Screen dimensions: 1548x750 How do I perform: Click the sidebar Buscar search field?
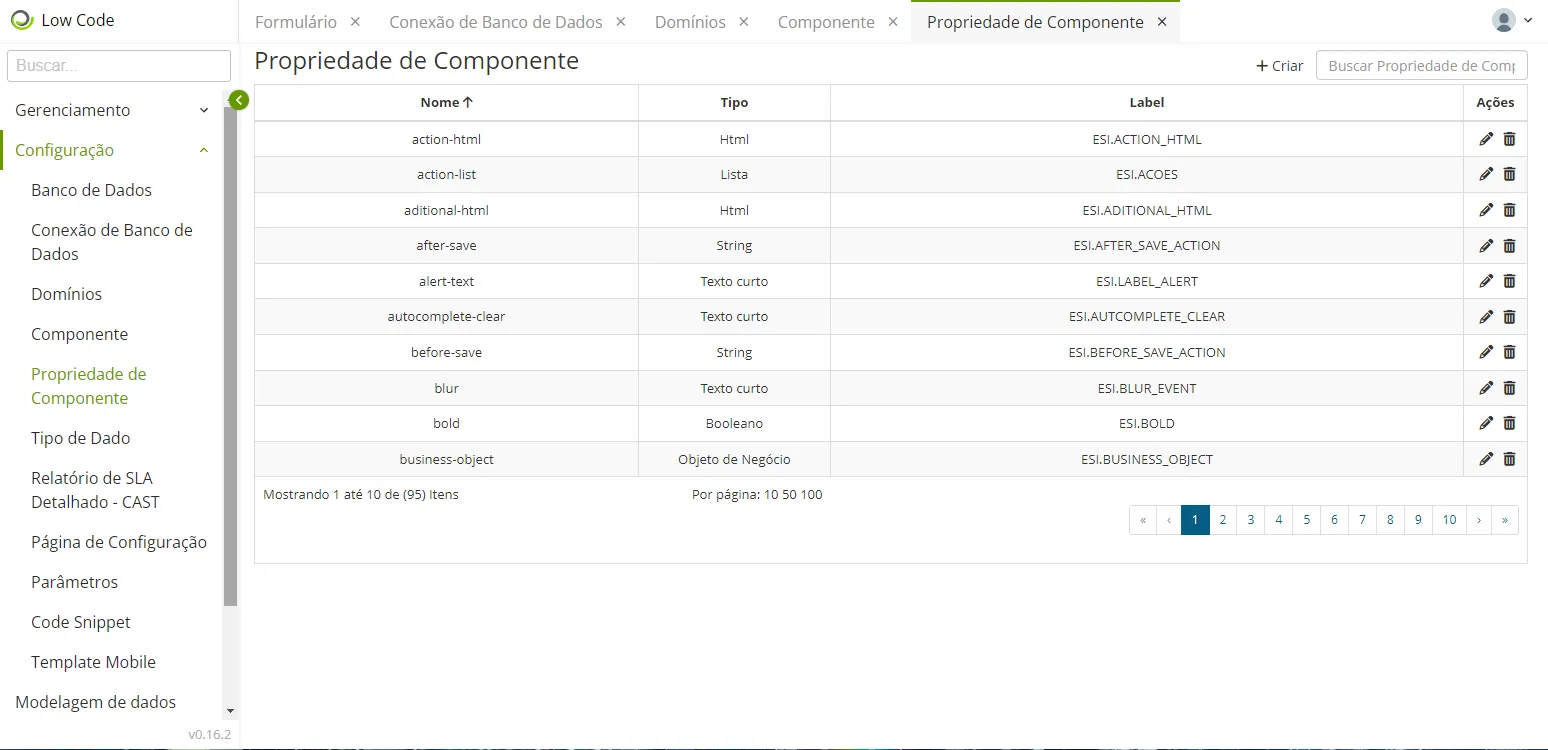click(119, 66)
